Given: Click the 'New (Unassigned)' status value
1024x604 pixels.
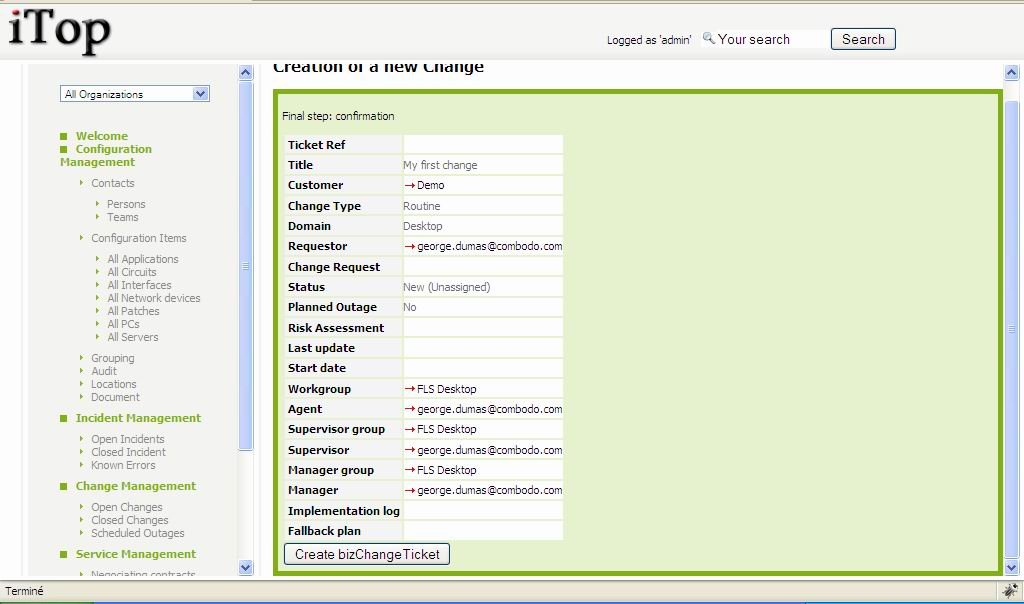Looking at the screenshot, I should point(447,287).
